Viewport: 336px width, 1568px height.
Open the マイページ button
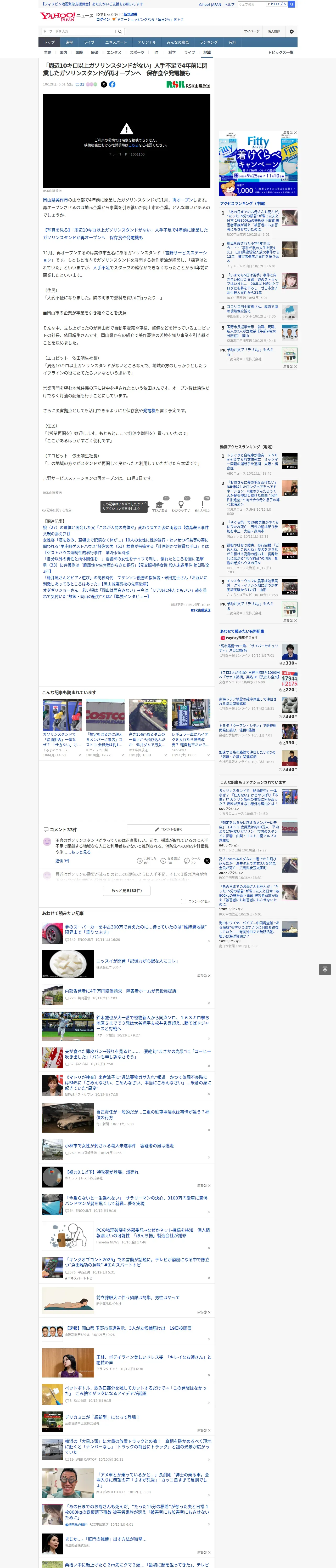[x=252, y=32]
